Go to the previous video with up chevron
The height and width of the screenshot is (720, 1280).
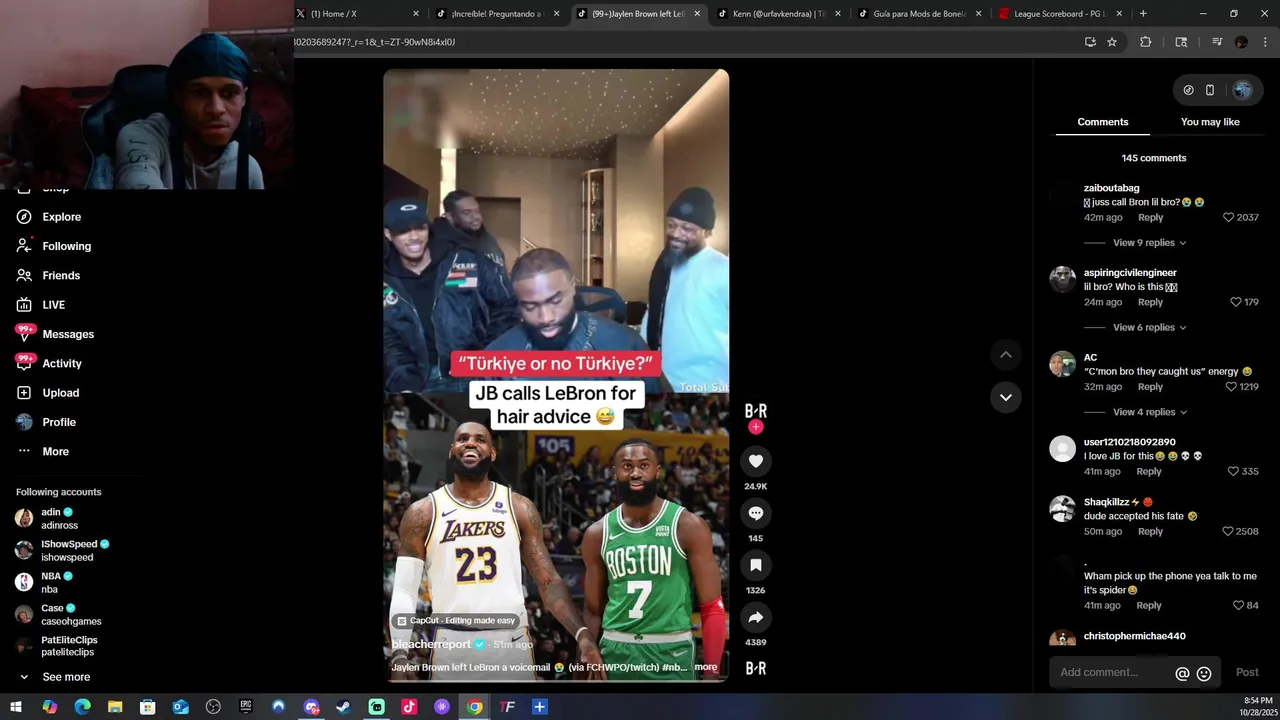[x=1006, y=355]
